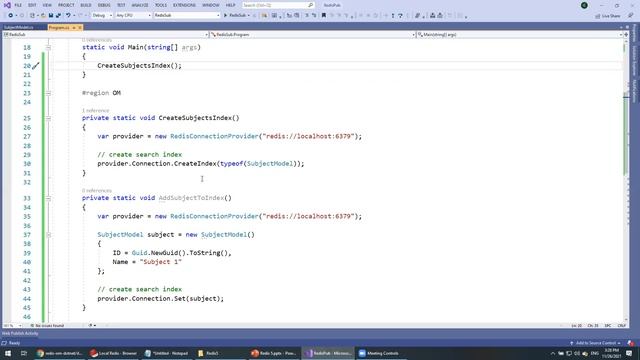This screenshot has height=360, width=640.
Task: Open the PROJECT menu
Action: tap(66, 5)
